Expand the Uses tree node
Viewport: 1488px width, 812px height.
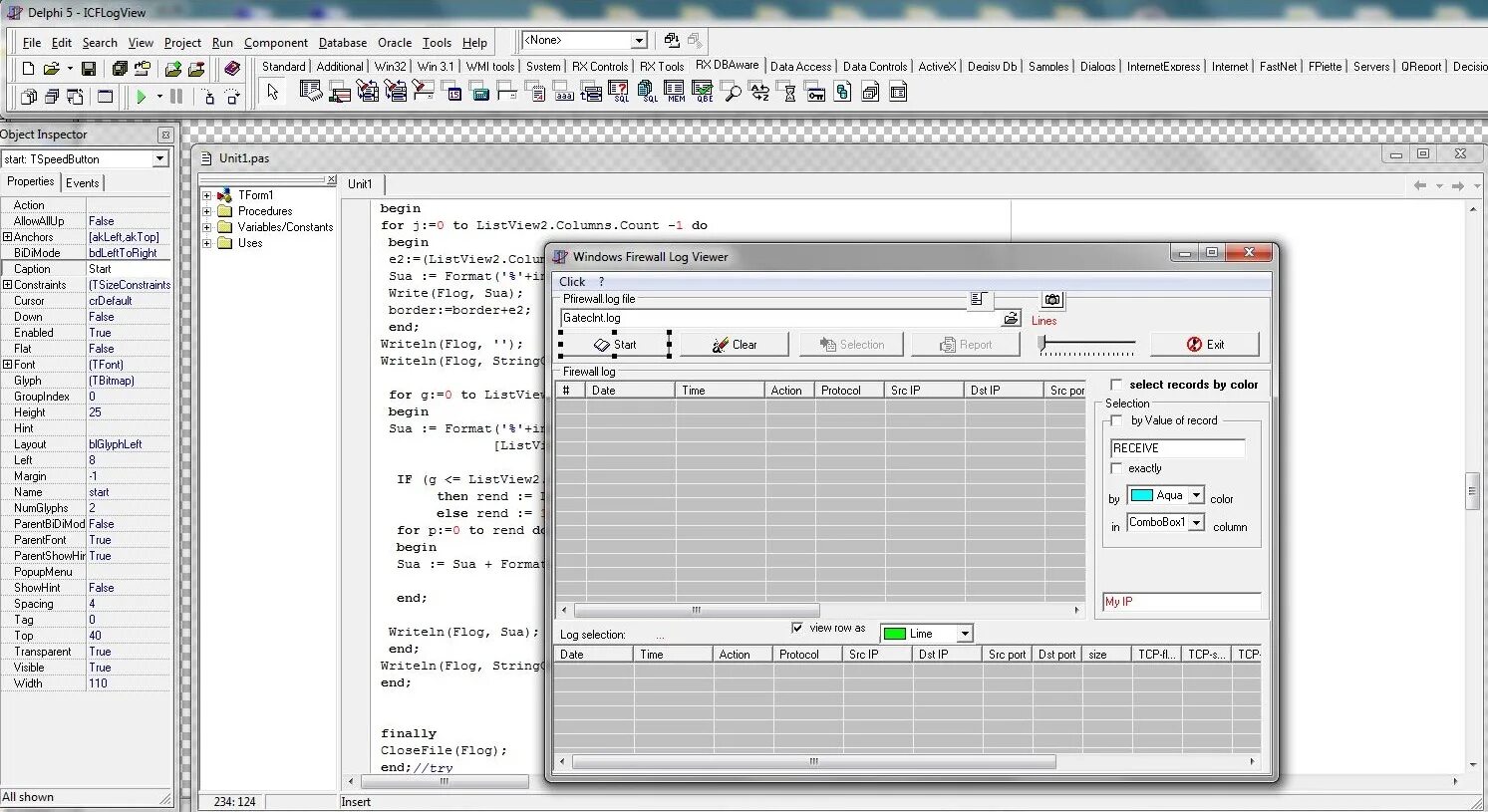pyautogui.click(x=207, y=243)
